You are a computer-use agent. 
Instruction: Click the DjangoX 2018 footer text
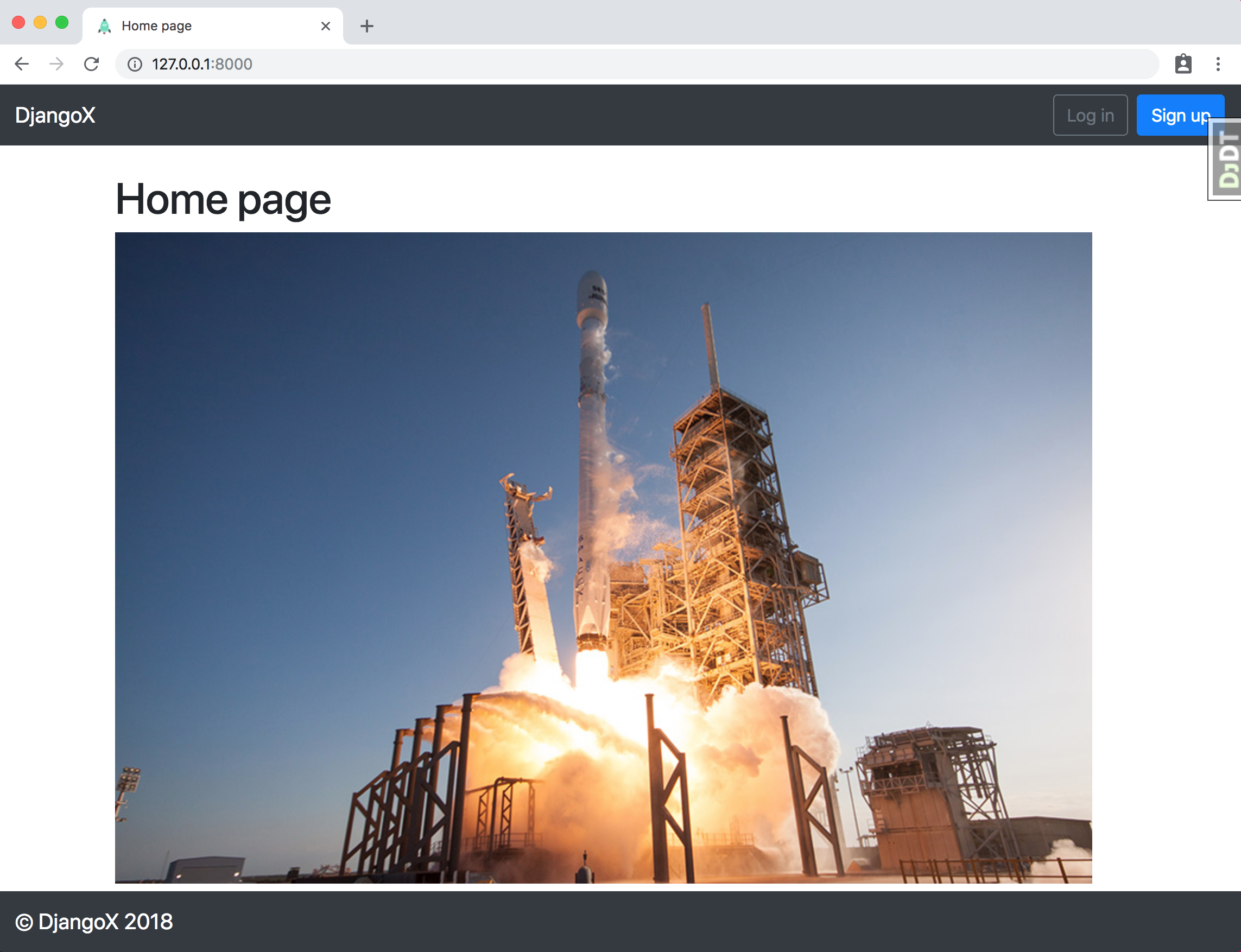pos(94,922)
